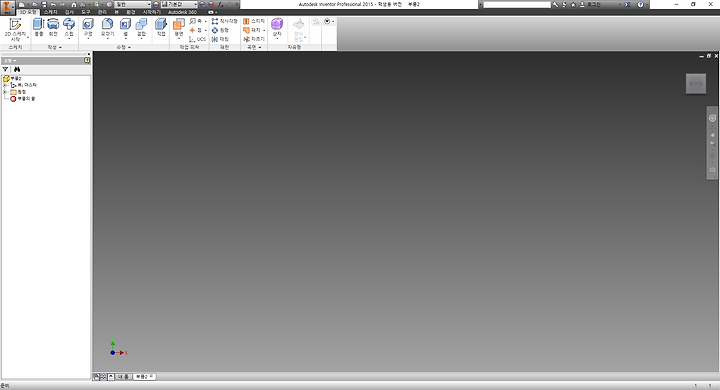Switch to the 3D 모형 ribbon tab
The image size is (720, 390).
28,12
